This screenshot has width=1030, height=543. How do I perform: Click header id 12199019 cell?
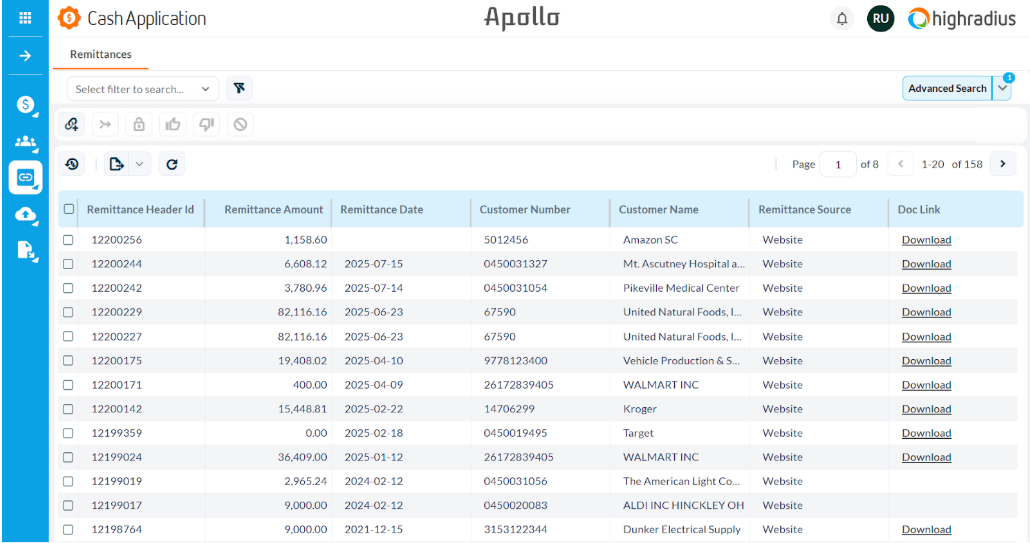point(117,481)
